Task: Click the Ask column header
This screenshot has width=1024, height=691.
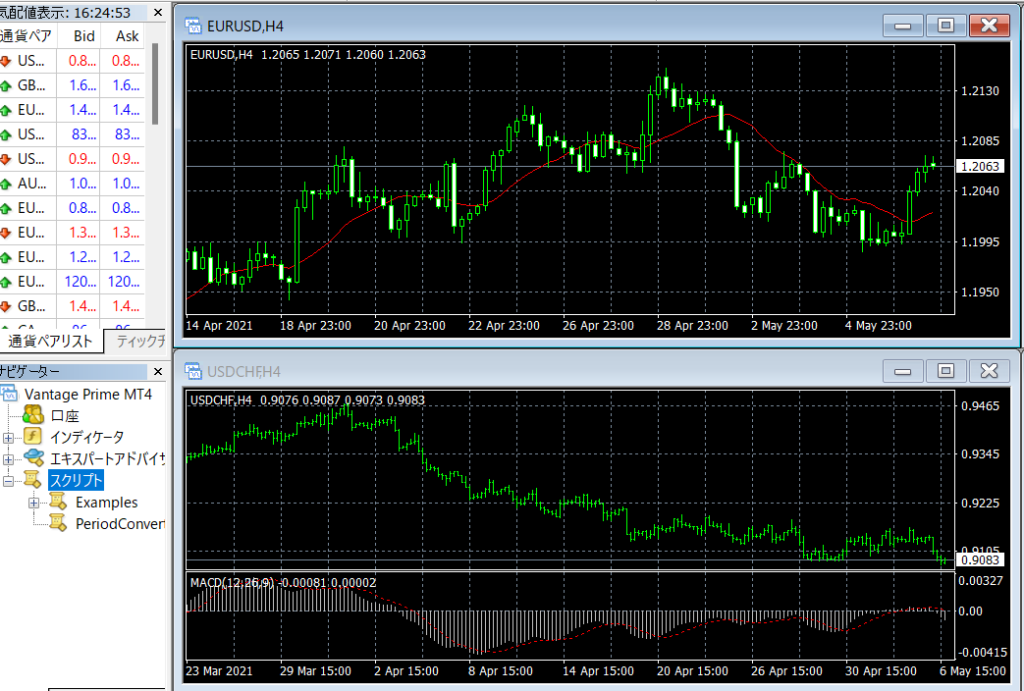Action: coord(127,35)
